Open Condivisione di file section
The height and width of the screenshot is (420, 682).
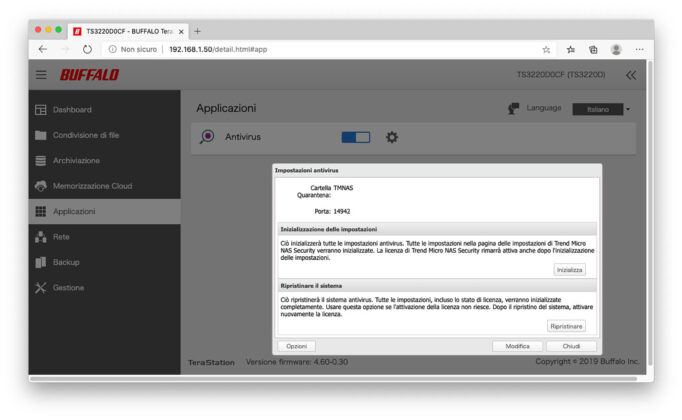point(104,135)
